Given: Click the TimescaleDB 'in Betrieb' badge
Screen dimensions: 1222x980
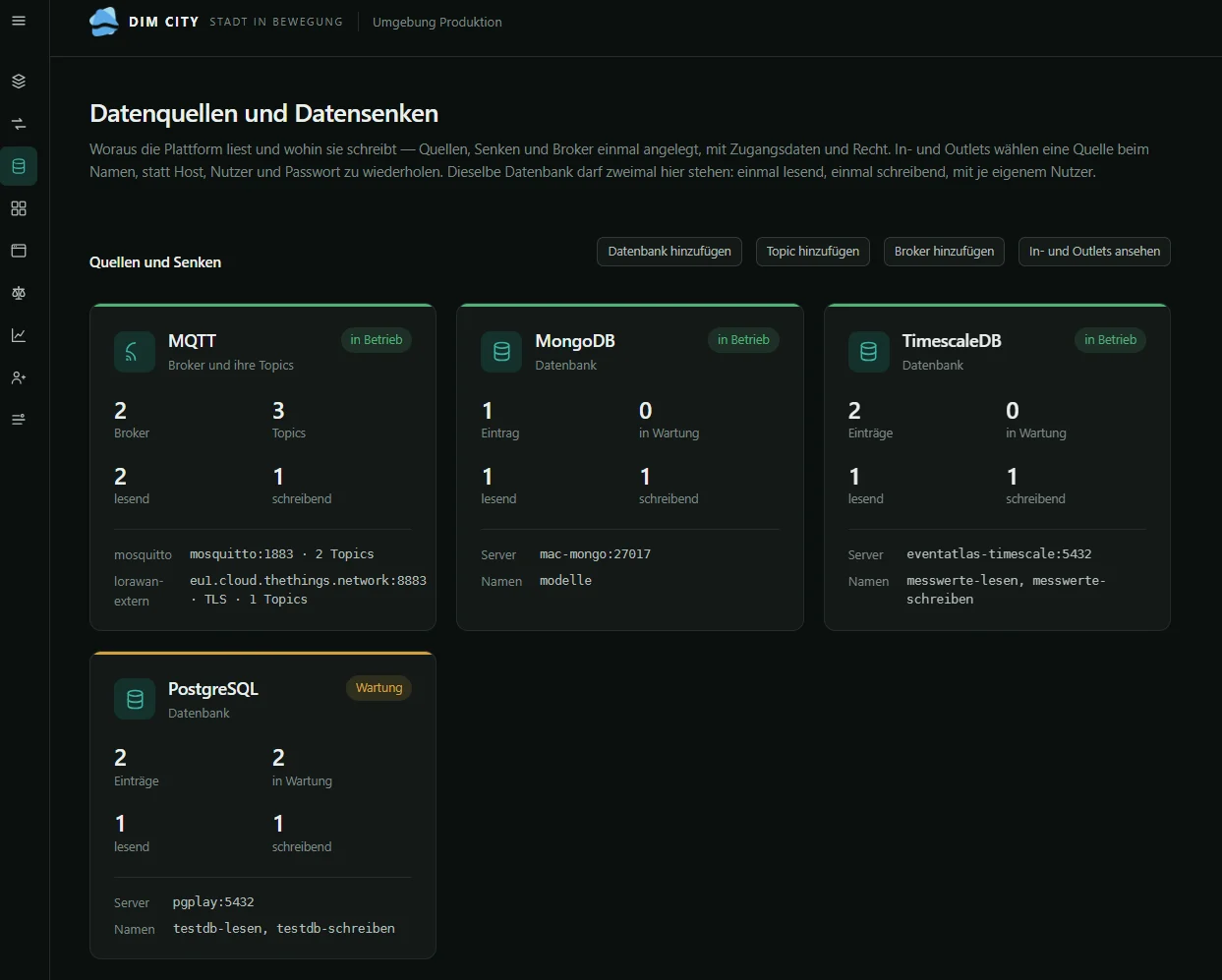Looking at the screenshot, I should pyautogui.click(x=1111, y=340).
